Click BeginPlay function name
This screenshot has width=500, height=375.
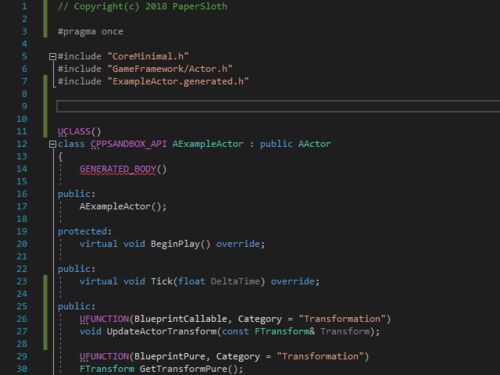pos(175,244)
